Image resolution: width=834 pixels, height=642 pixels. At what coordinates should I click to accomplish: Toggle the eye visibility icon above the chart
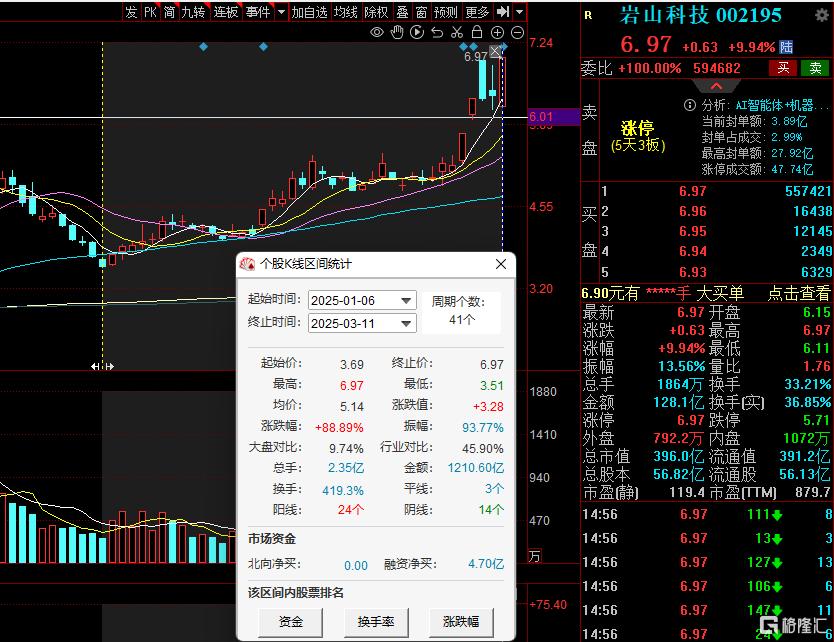coord(377,32)
